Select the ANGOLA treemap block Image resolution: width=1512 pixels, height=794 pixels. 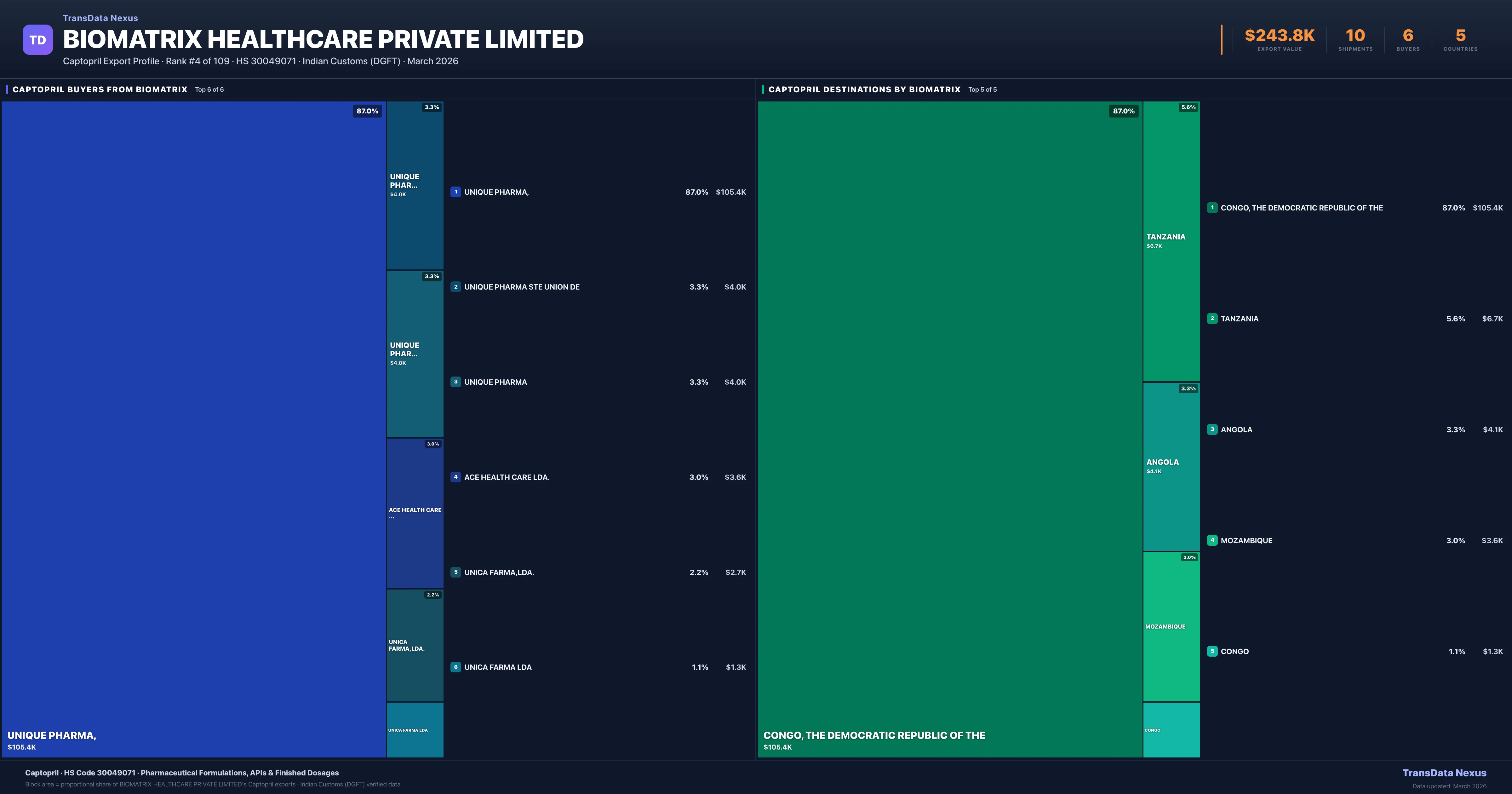pos(1171,467)
